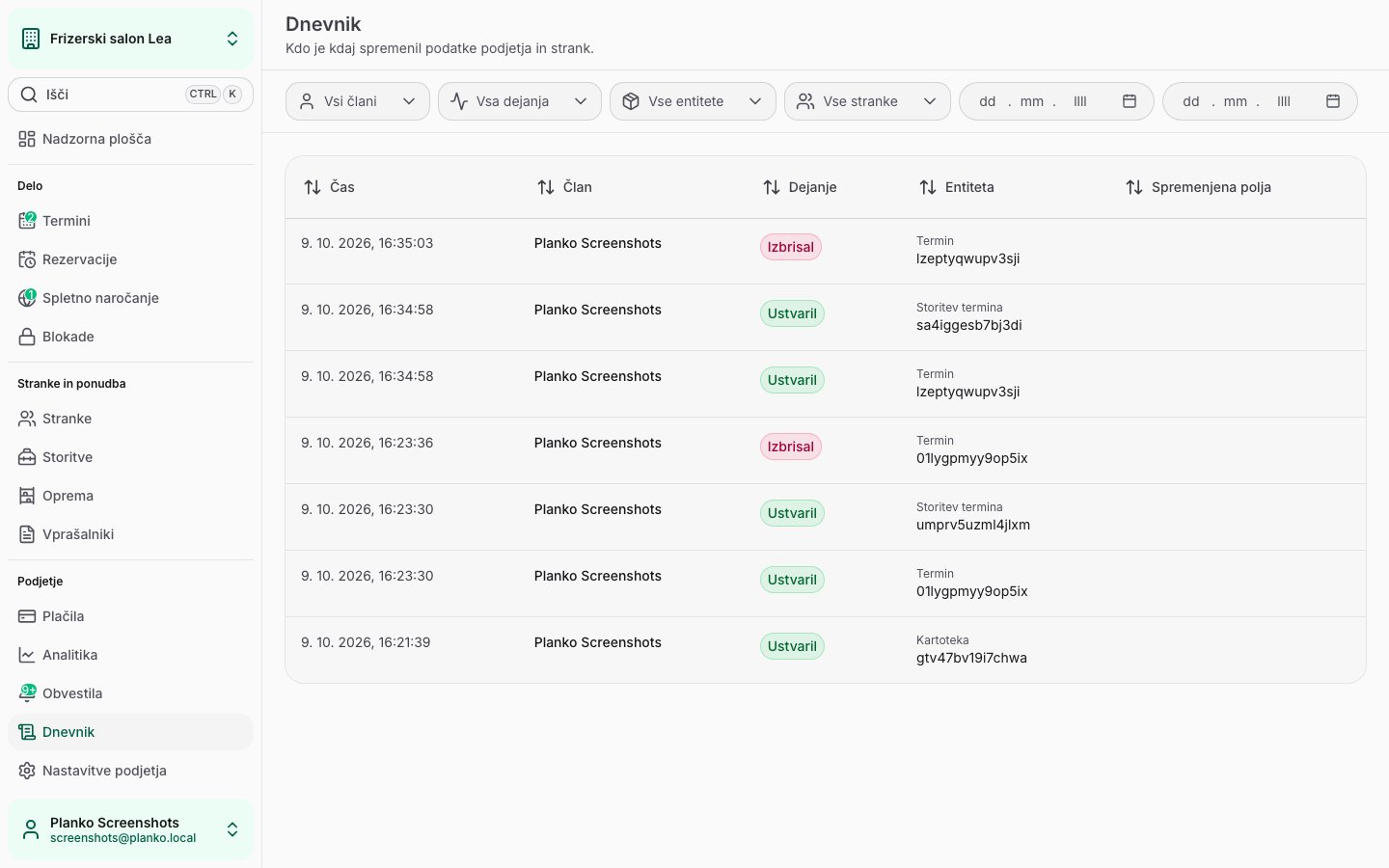Open calendar picker on first date field
The height and width of the screenshot is (868, 1389).
[1130, 101]
